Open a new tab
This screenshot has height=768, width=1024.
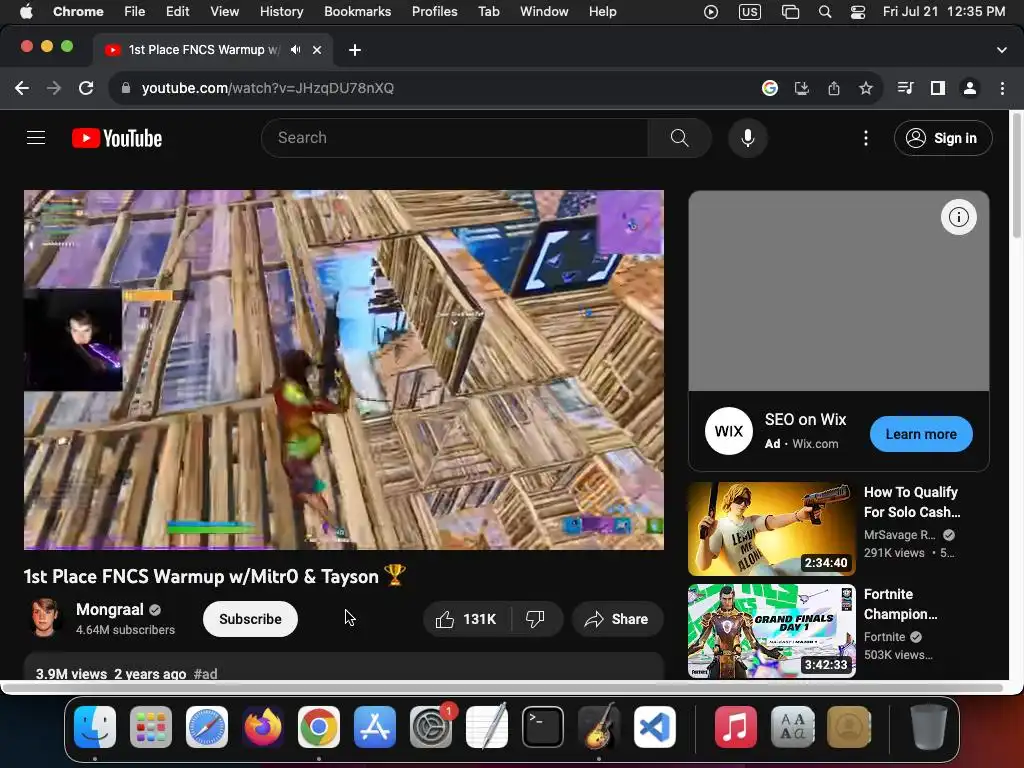click(355, 50)
